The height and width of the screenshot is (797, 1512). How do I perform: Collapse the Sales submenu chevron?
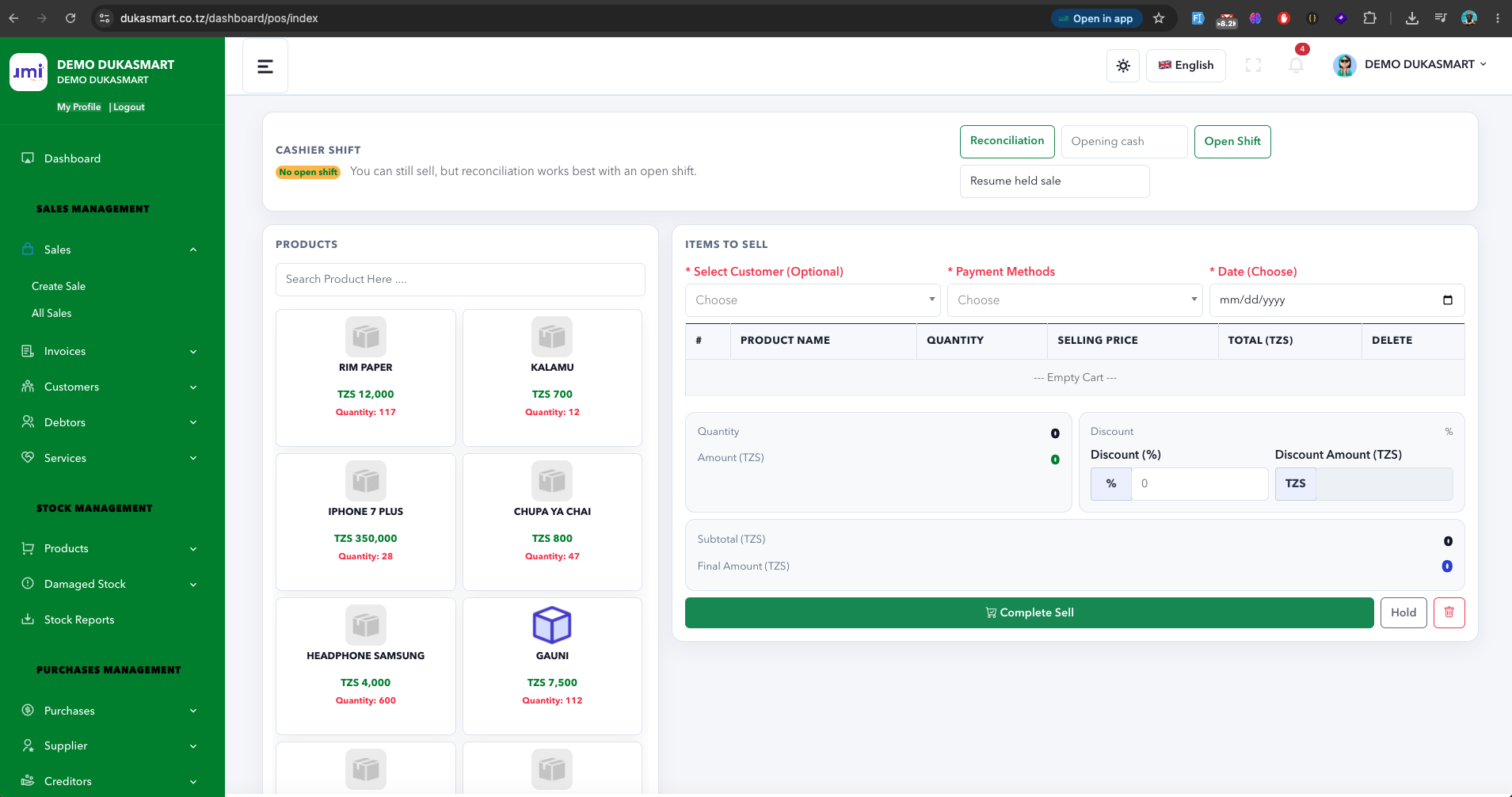[193, 250]
